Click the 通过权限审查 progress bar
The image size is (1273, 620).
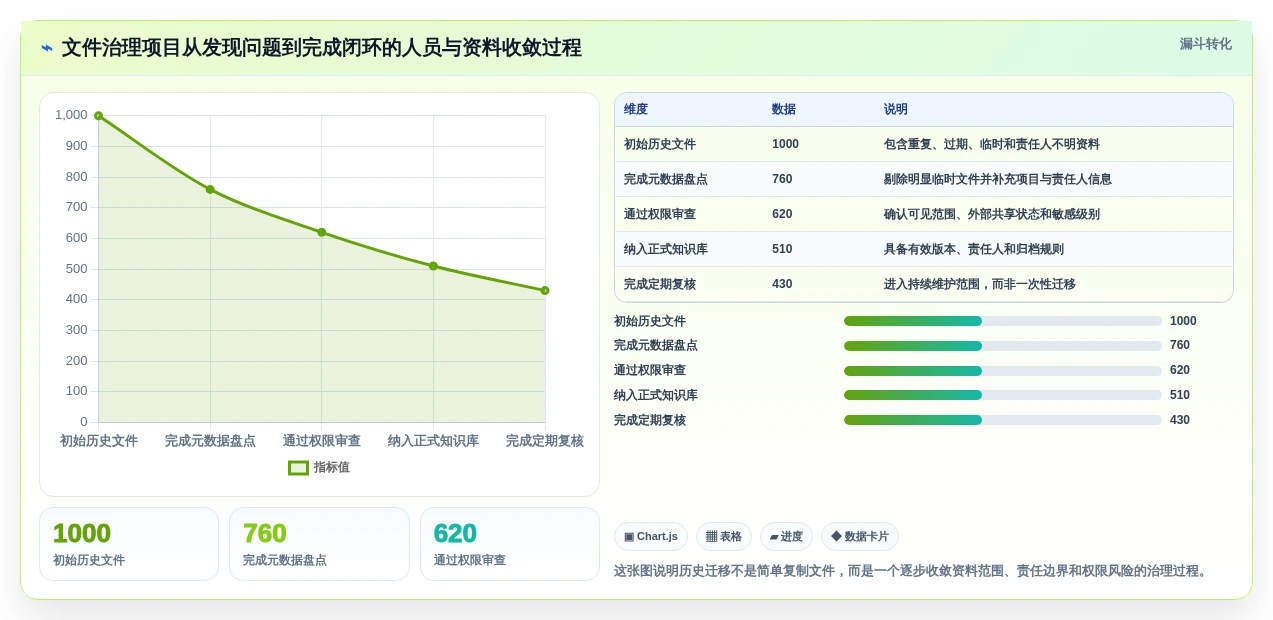pos(1003,371)
